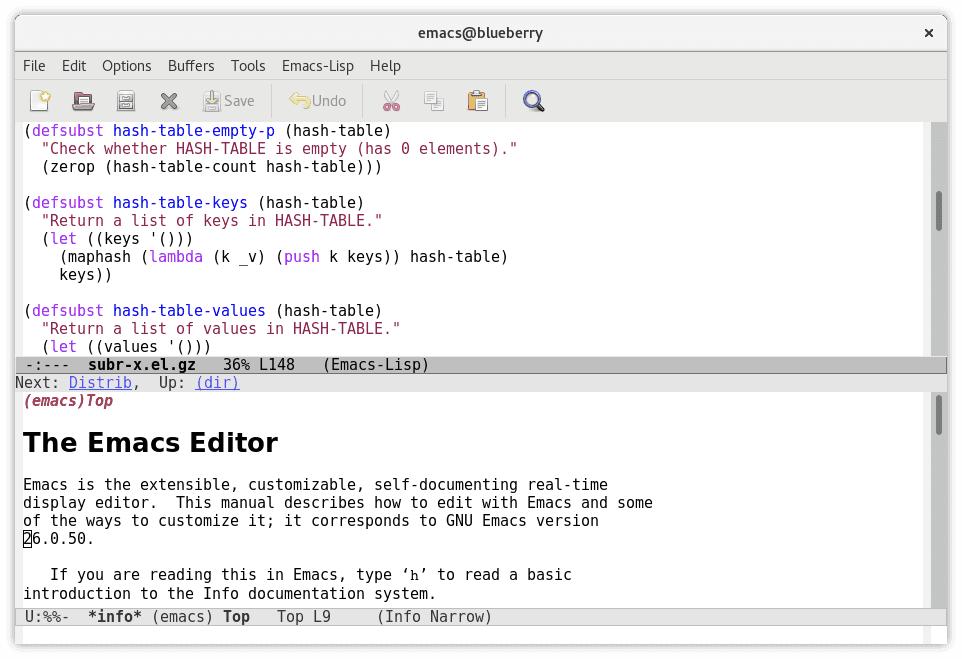Open the Emacs-Lisp menu

(317, 66)
